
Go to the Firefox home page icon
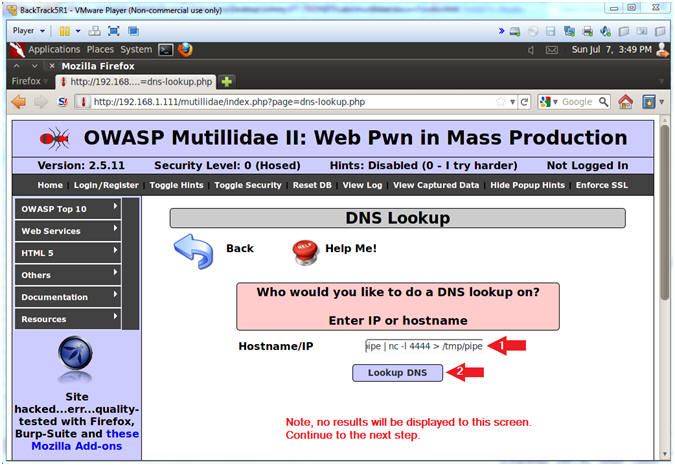coord(625,102)
